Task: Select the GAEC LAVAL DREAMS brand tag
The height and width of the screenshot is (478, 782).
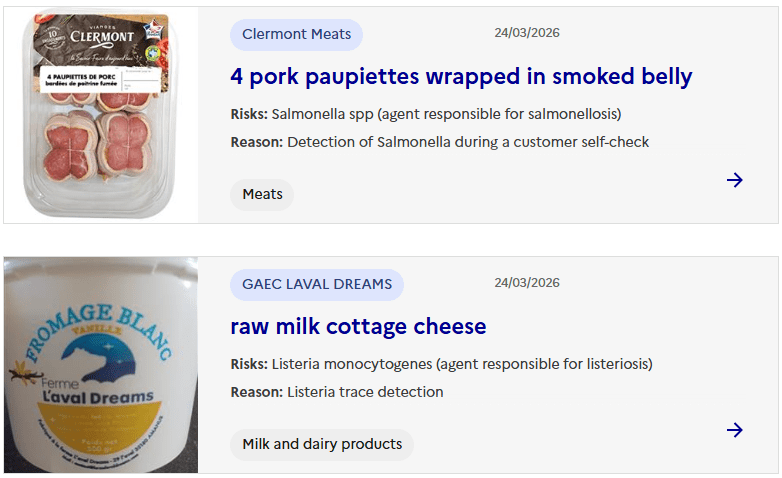Action: coord(316,284)
